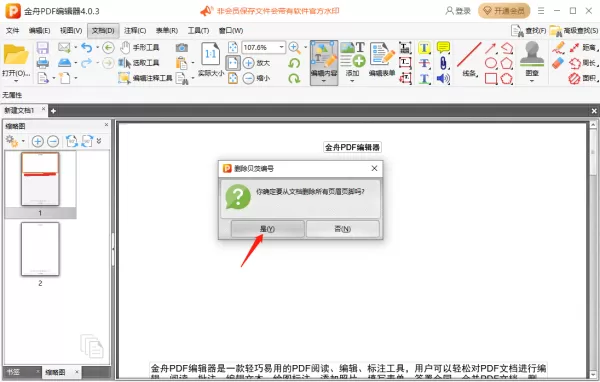Click the 放大 zoom in button
600x382 pixels.
tap(256, 63)
